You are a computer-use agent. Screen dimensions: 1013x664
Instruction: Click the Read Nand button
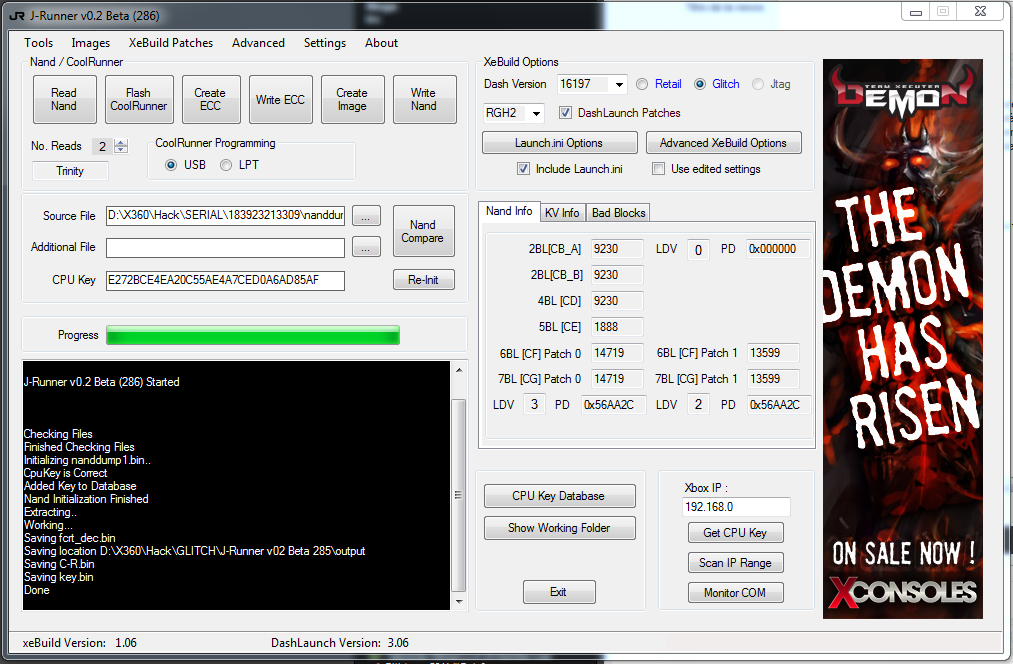click(x=63, y=100)
